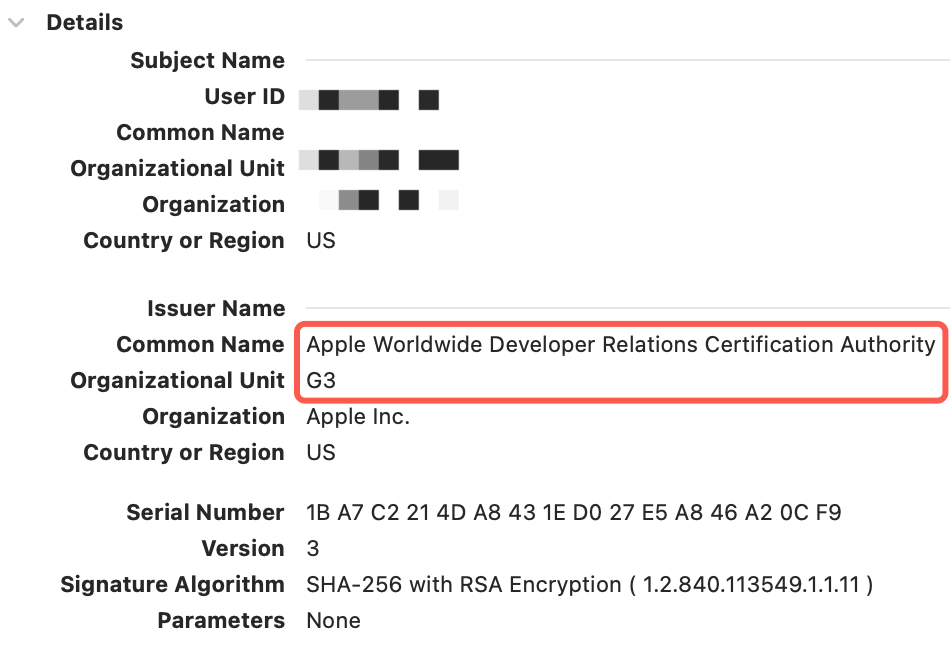The height and width of the screenshot is (656, 950).
Task: Click the Issuer Name section header
Action: [x=216, y=309]
